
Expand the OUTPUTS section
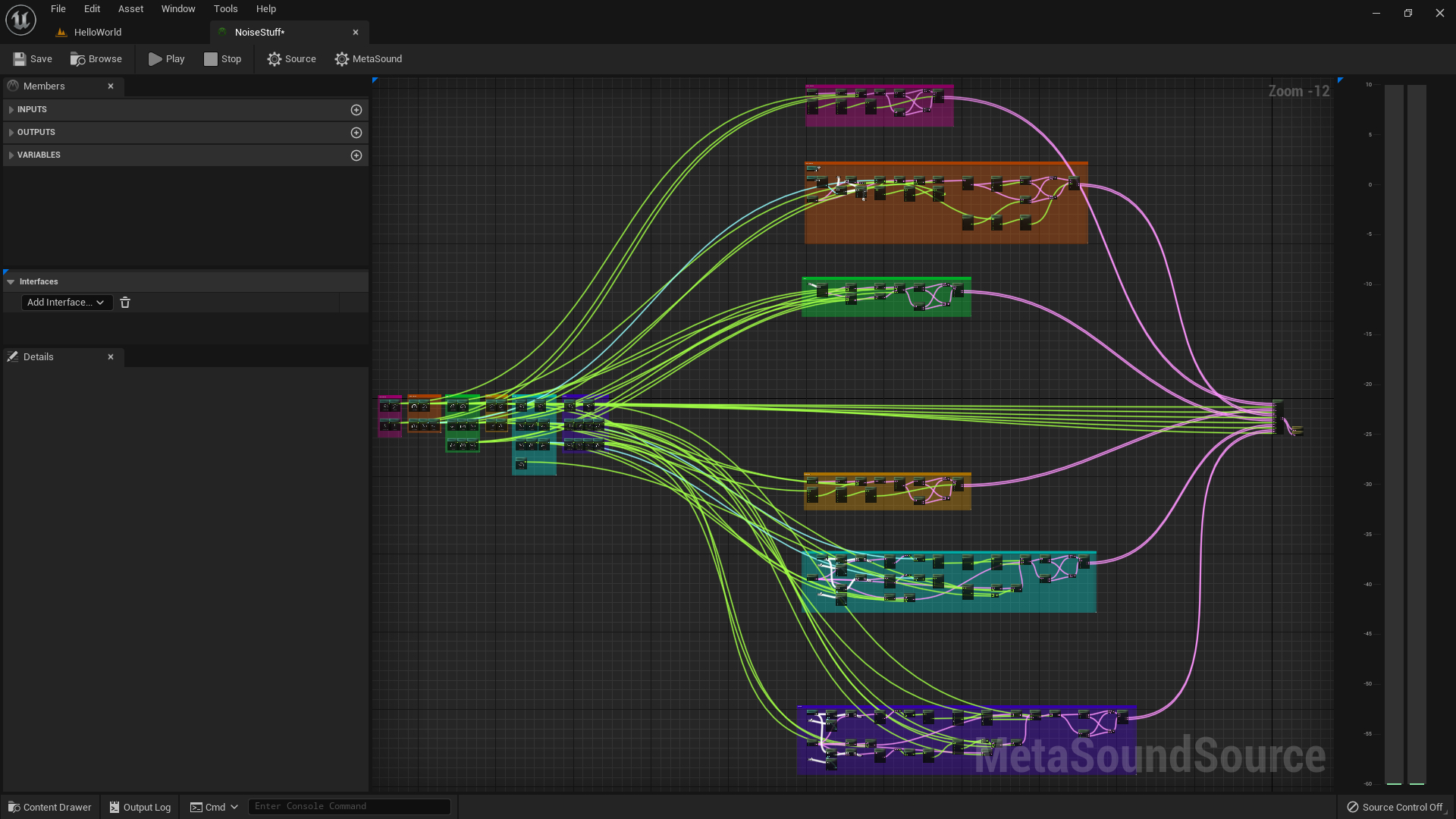point(11,133)
